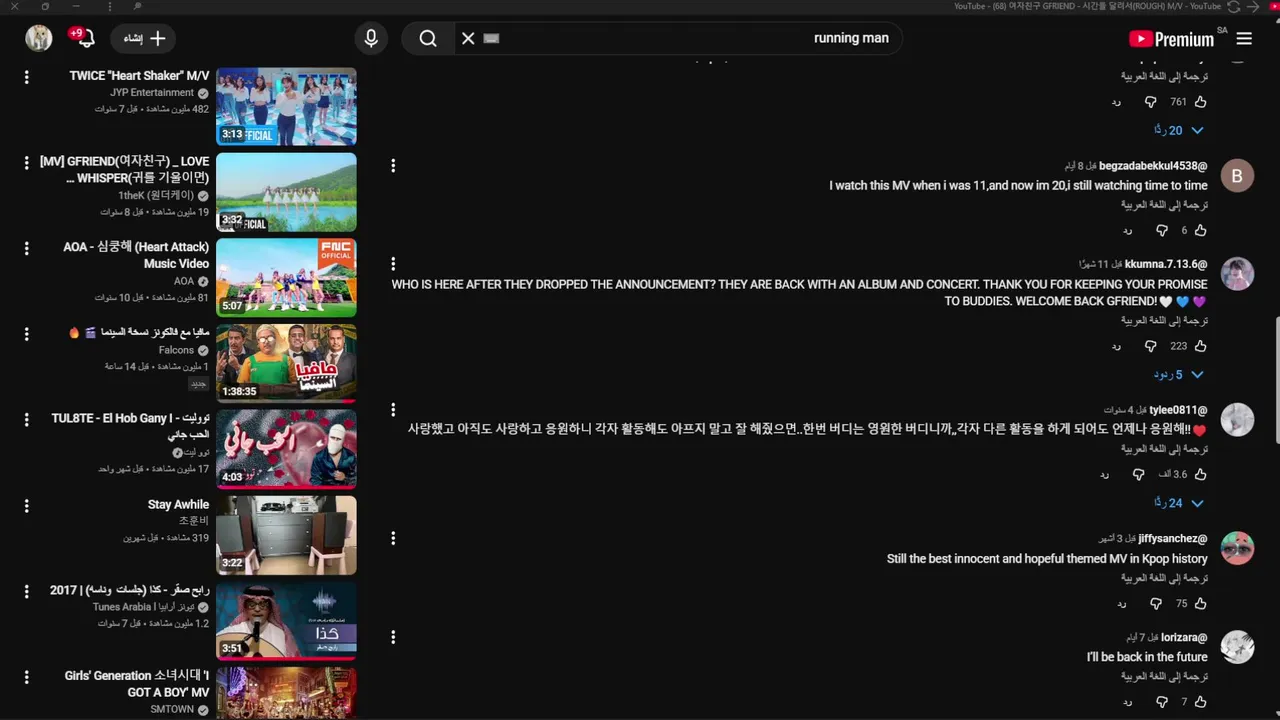Image resolution: width=1280 pixels, height=720 pixels.
Task: Open options menu for AOA Heart Attack video
Action: point(26,248)
